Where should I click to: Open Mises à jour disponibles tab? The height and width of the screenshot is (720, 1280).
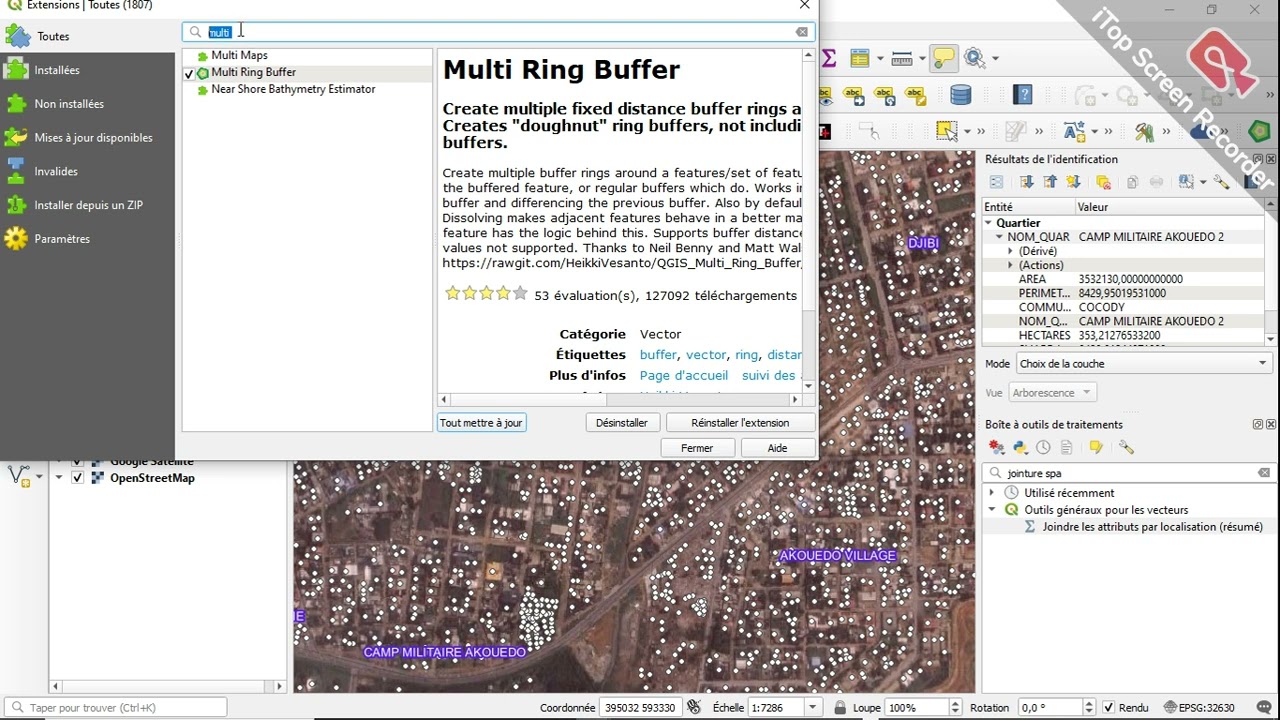point(88,138)
